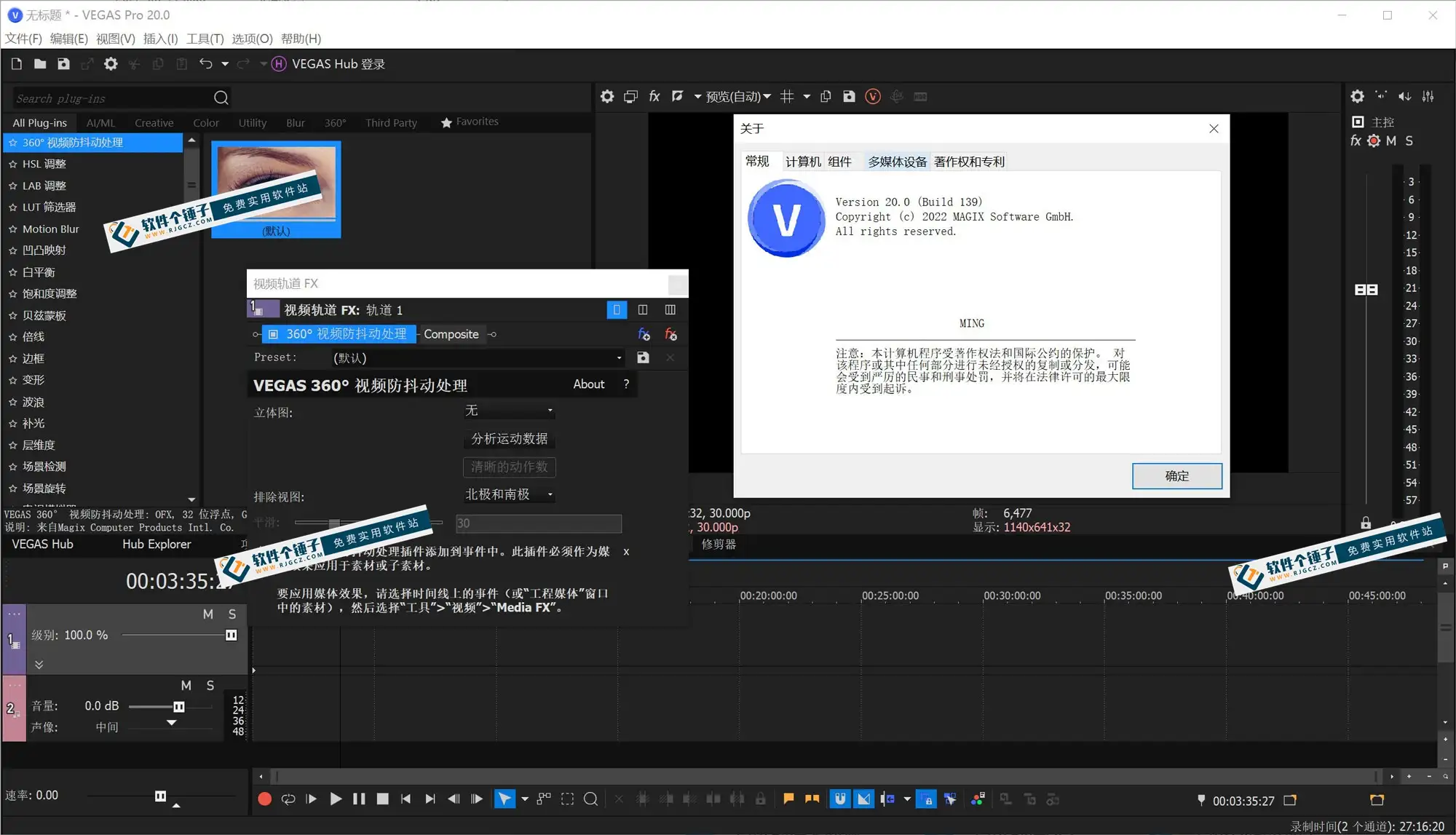The image size is (1456, 835).
Task: Click the About link in plug-in panel
Action: [588, 384]
